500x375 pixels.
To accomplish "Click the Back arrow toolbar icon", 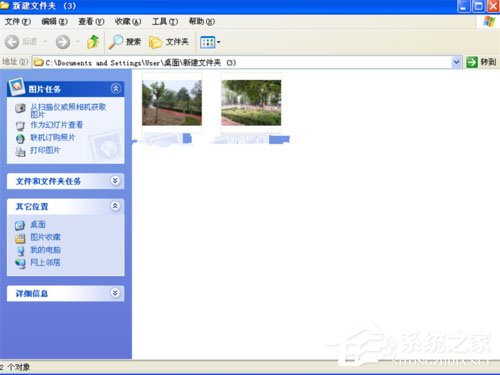I will point(12,42).
